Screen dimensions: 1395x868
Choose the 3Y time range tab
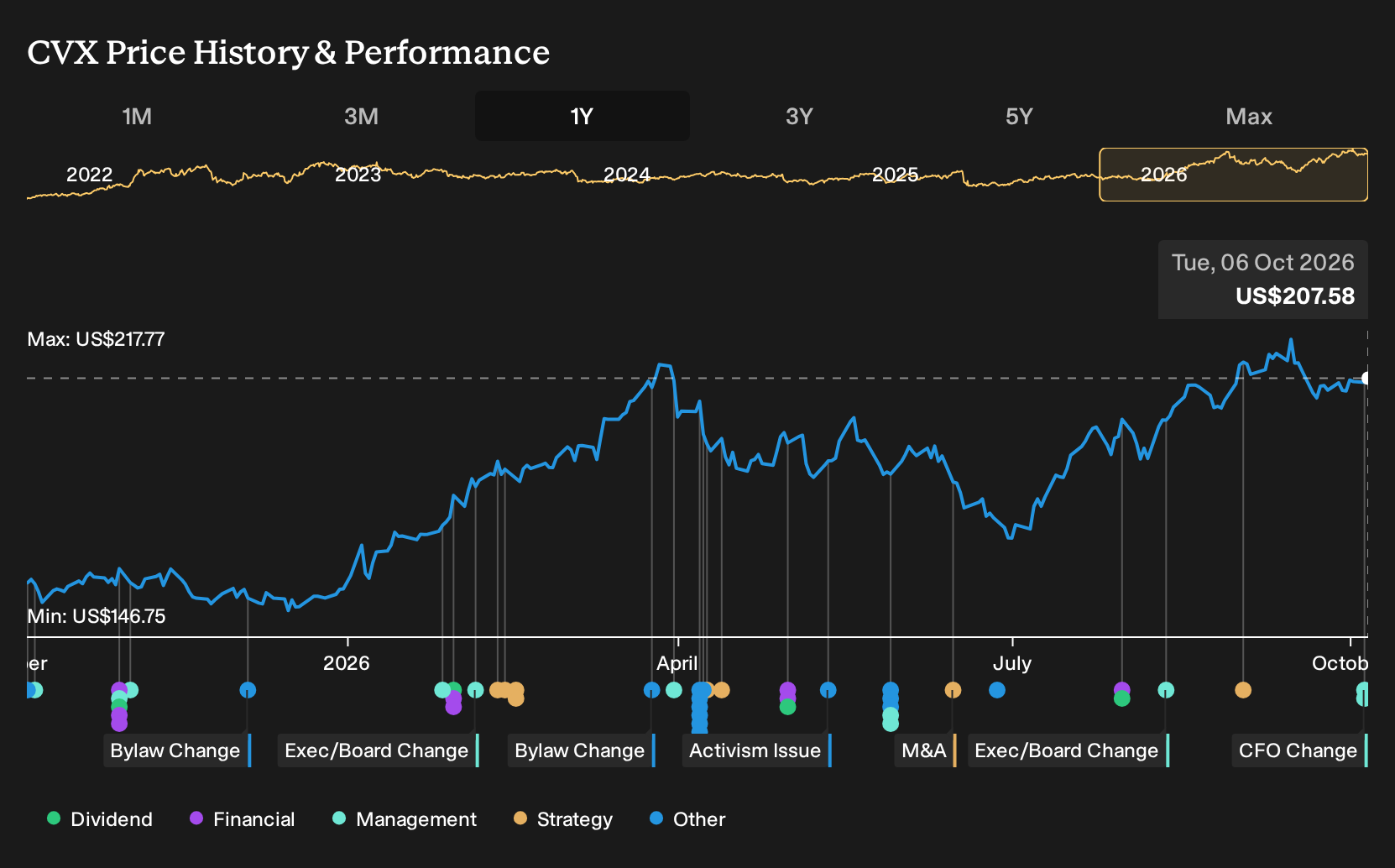799,116
